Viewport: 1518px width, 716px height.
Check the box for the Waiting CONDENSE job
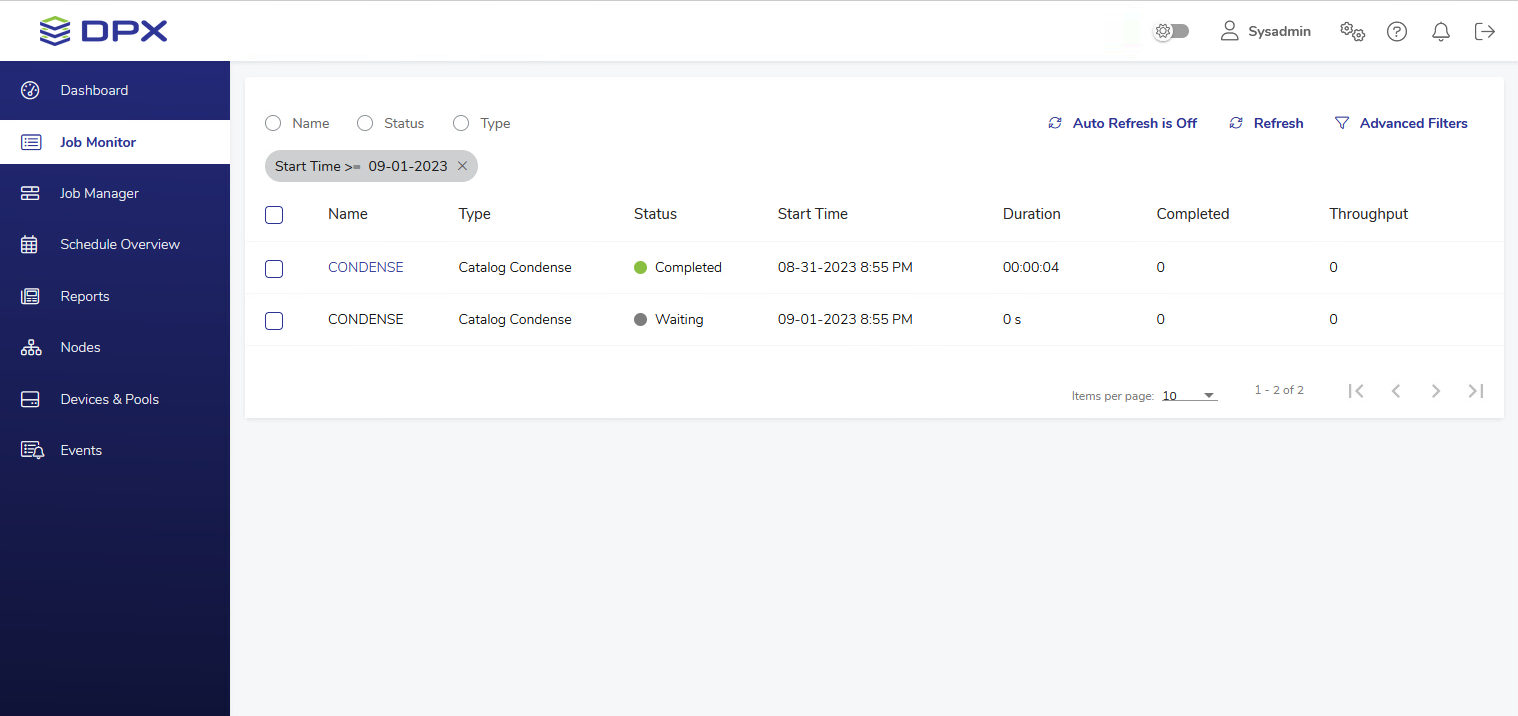pos(274,320)
